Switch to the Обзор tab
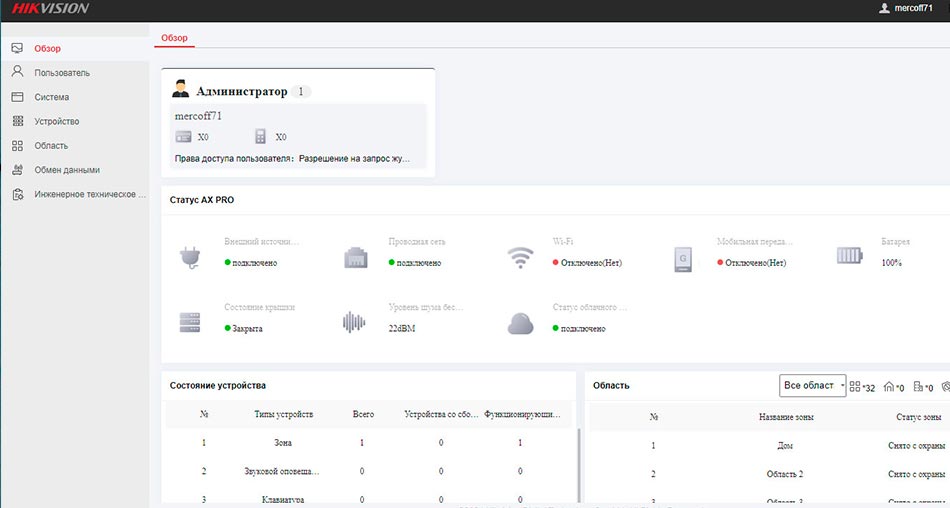The image size is (950, 508). [x=174, y=38]
